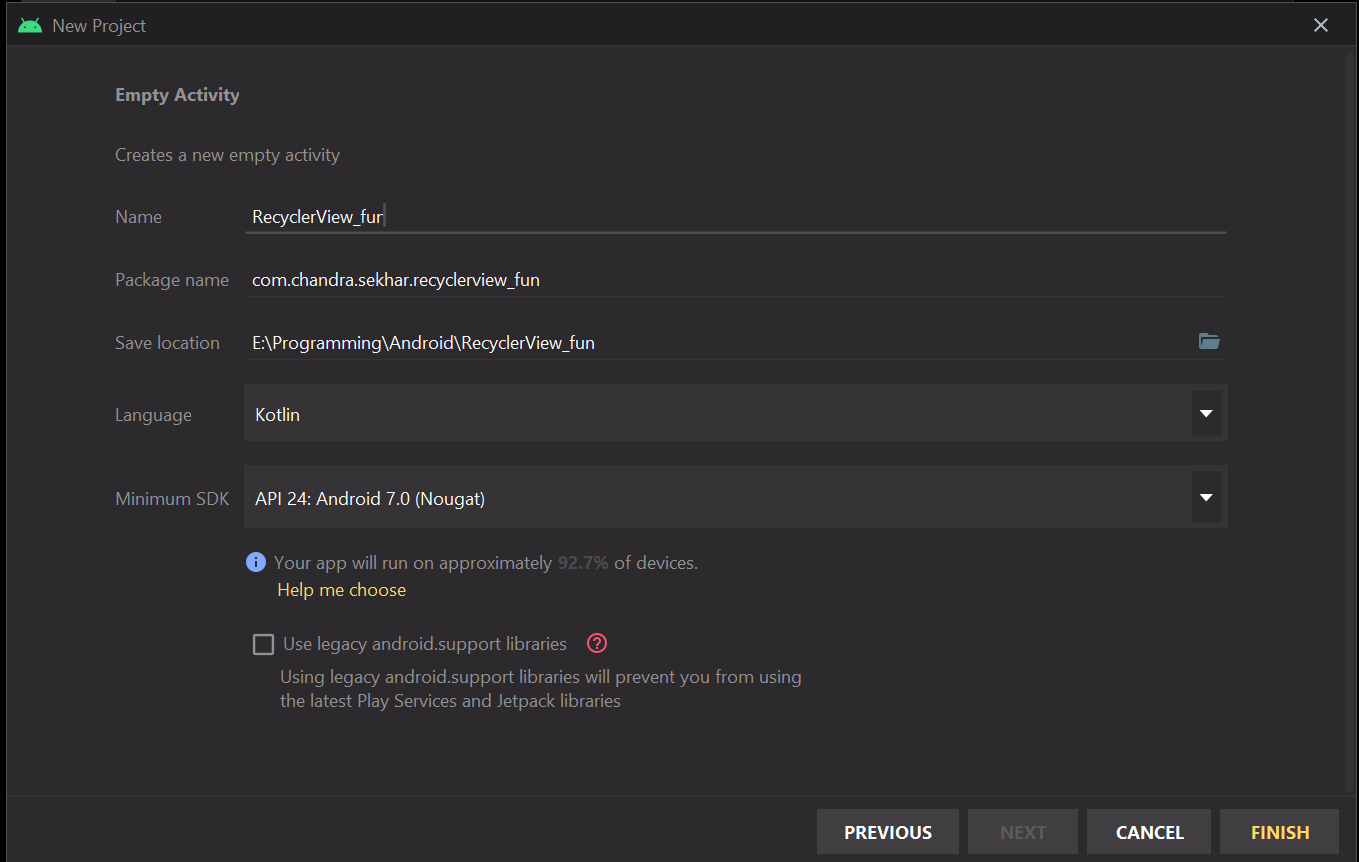The image size is (1359, 862).
Task: Enable Use legacy android.support libraries checkbox
Action: pos(263,644)
